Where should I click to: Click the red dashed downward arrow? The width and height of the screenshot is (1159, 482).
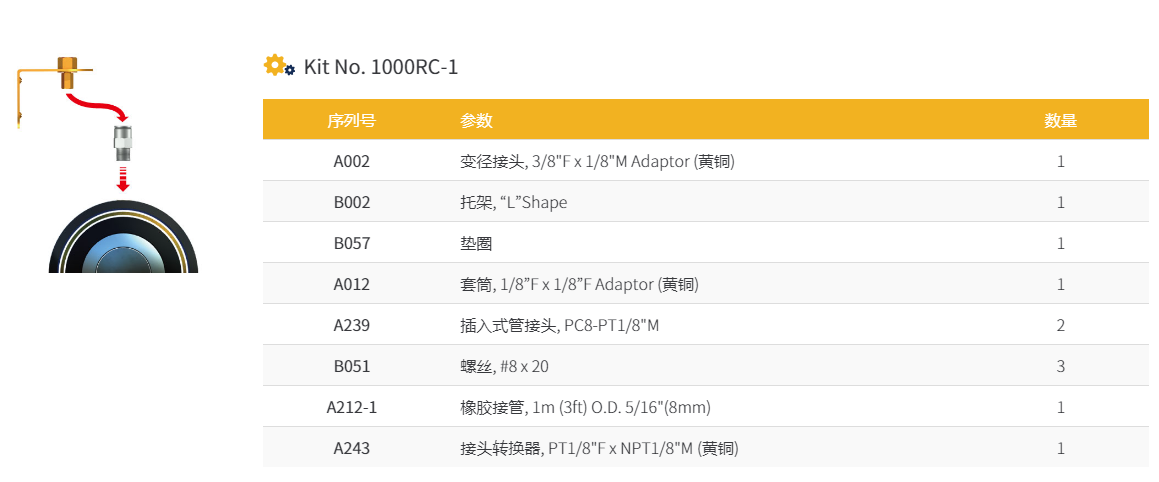[123, 179]
